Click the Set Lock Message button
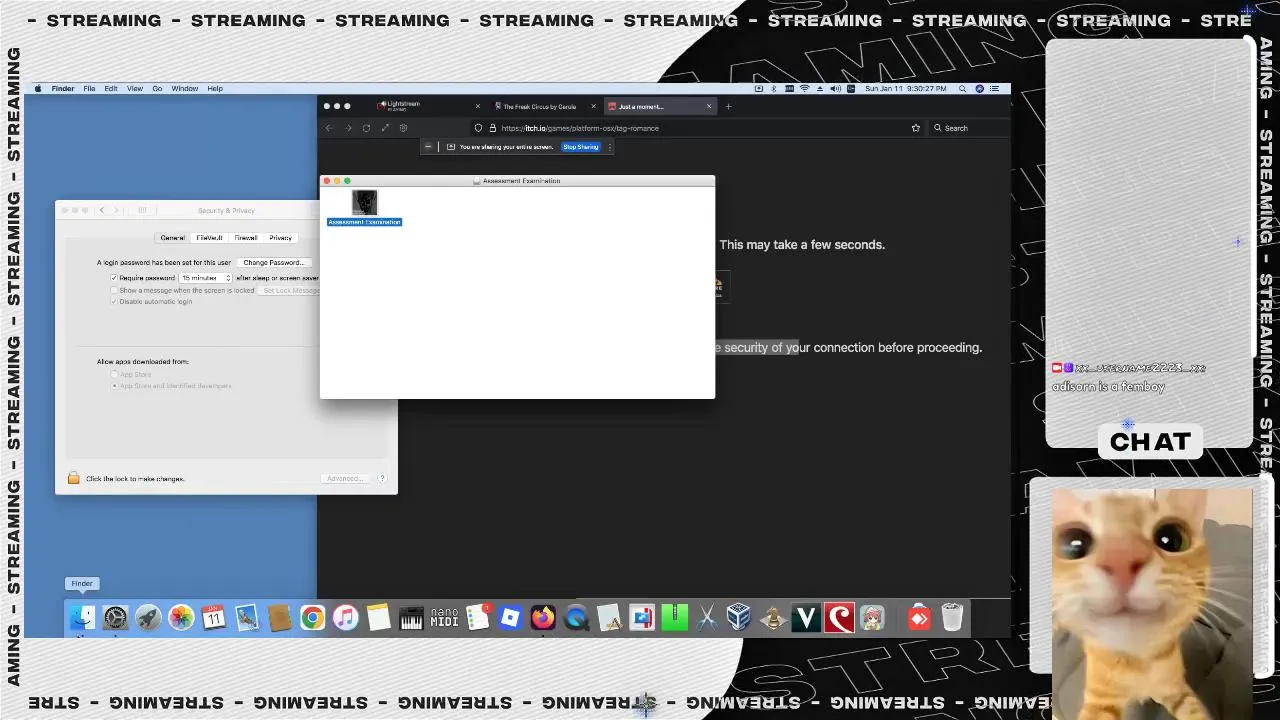The height and width of the screenshot is (720, 1280). 290,290
